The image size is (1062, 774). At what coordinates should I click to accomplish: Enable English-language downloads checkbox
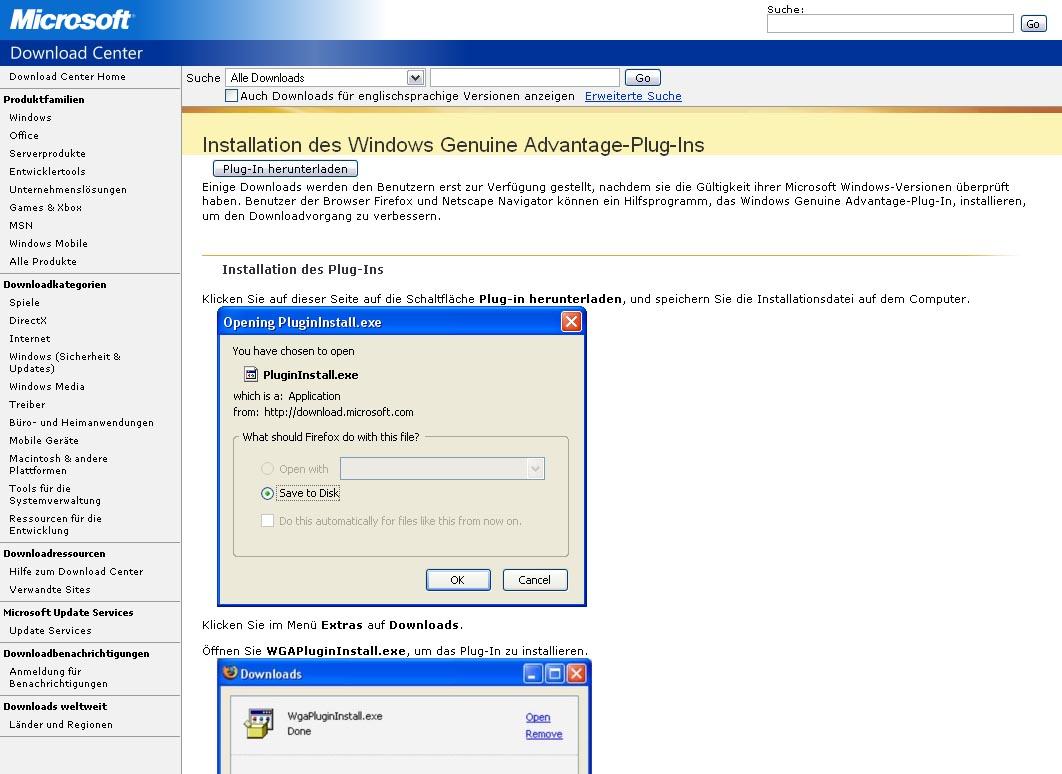(232, 96)
